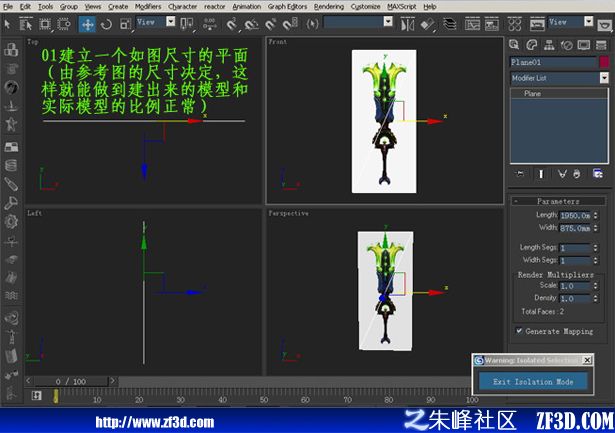Image resolution: width=615 pixels, height=433 pixels.
Task: Toggle Percent Snap
Action: [x=270, y=24]
